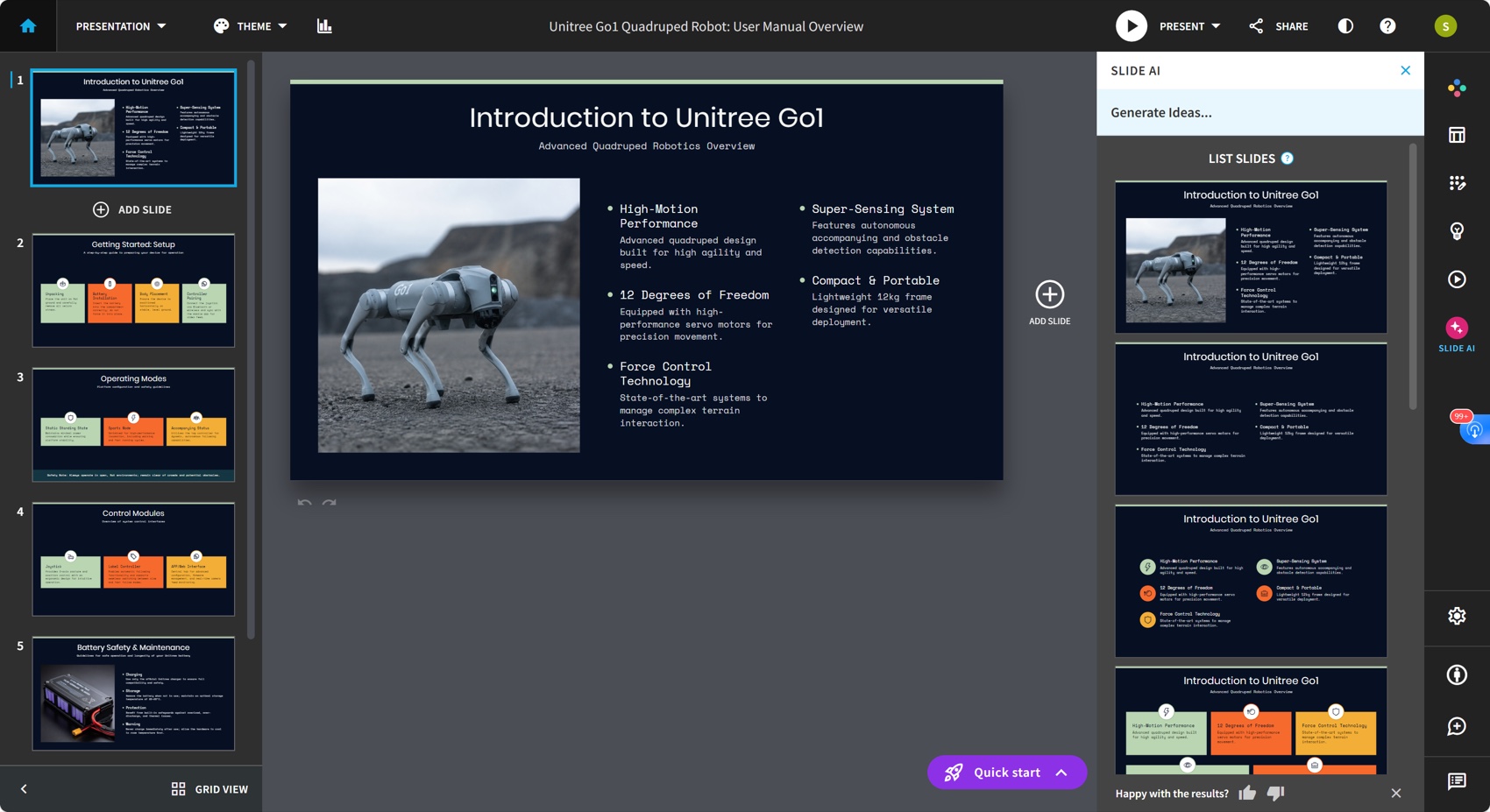Image resolution: width=1490 pixels, height=812 pixels.
Task: Open the help question mark icon
Action: pyautogui.click(x=1387, y=26)
